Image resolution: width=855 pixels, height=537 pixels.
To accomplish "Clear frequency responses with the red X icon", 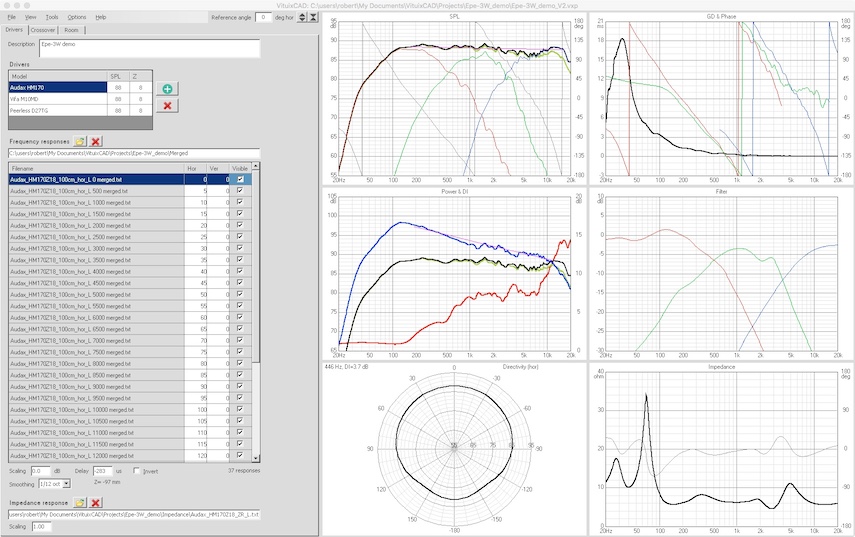I will [95, 141].
